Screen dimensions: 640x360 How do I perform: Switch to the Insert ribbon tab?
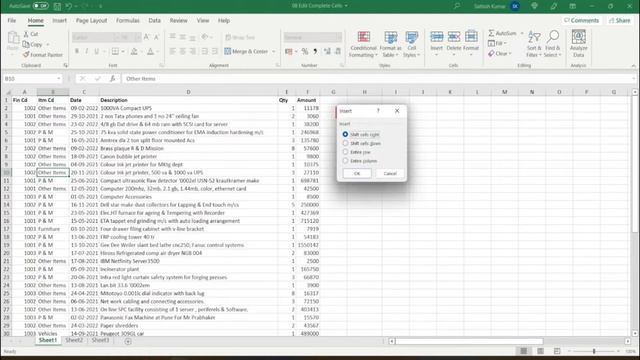coord(59,20)
